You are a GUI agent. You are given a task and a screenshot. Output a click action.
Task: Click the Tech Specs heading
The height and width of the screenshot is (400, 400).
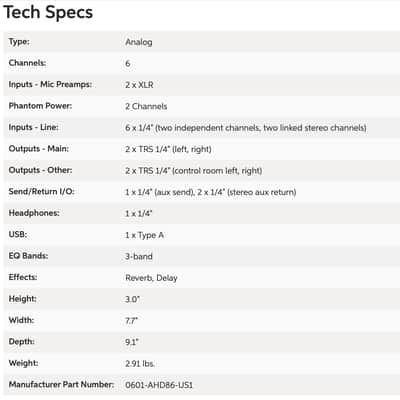48,13
